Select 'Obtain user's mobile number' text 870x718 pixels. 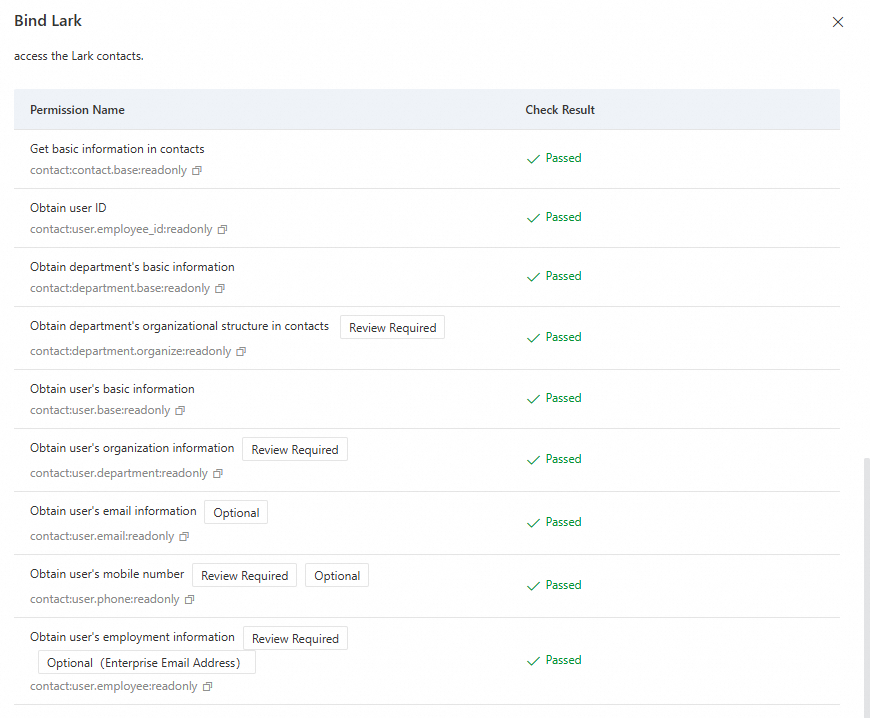point(107,574)
